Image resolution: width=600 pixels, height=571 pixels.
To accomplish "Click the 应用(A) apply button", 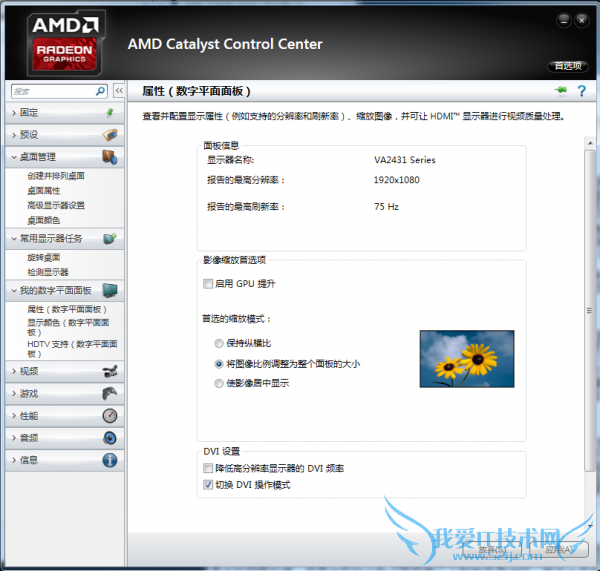I will 559,550.
